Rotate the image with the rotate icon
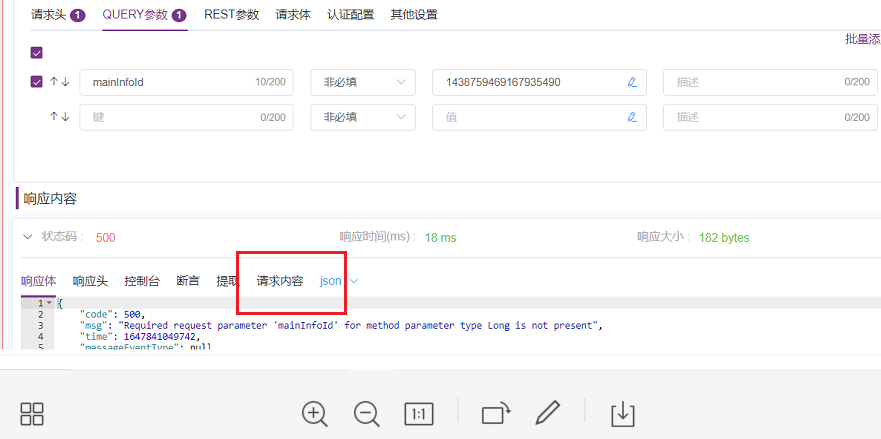This screenshot has width=881, height=439. 496,414
